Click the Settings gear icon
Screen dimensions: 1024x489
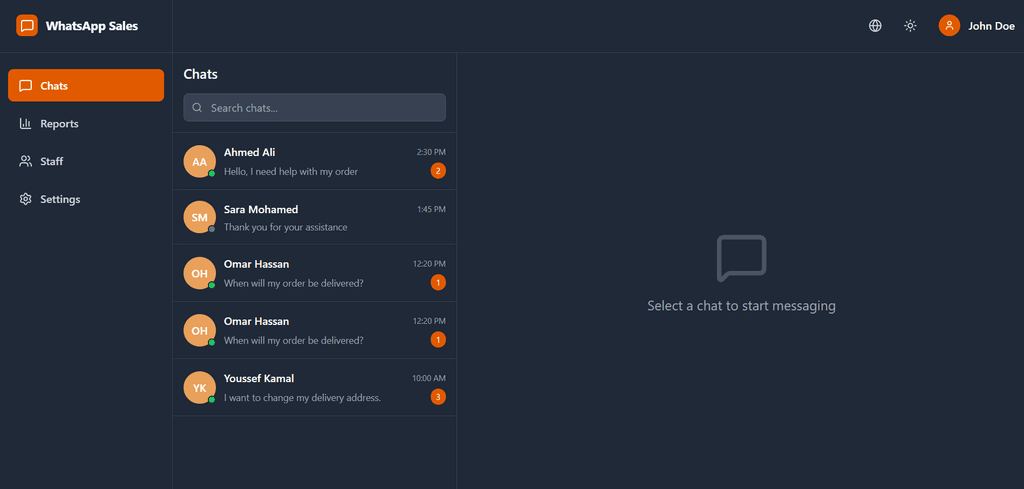pyautogui.click(x=26, y=199)
